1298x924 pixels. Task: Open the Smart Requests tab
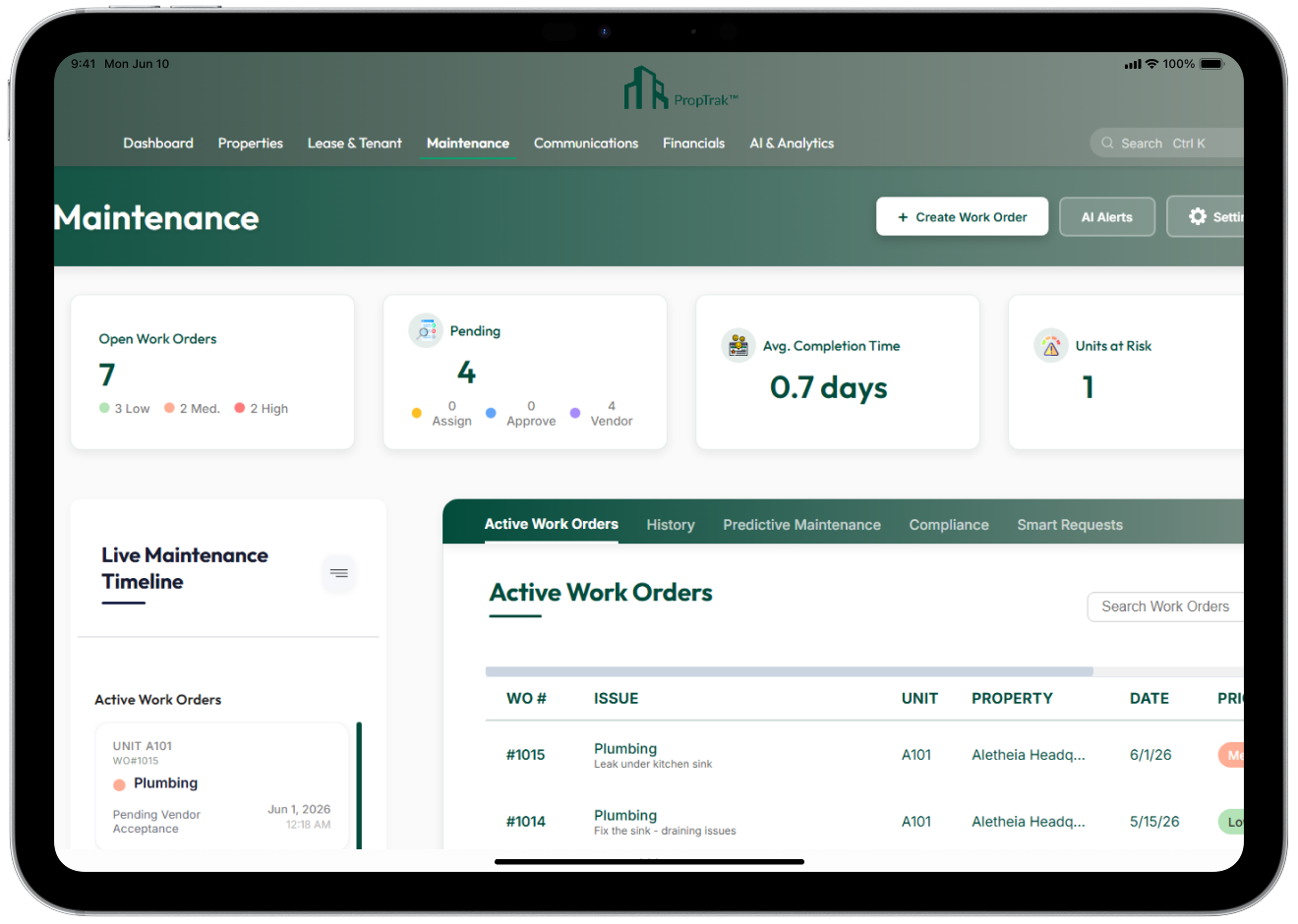click(1070, 525)
